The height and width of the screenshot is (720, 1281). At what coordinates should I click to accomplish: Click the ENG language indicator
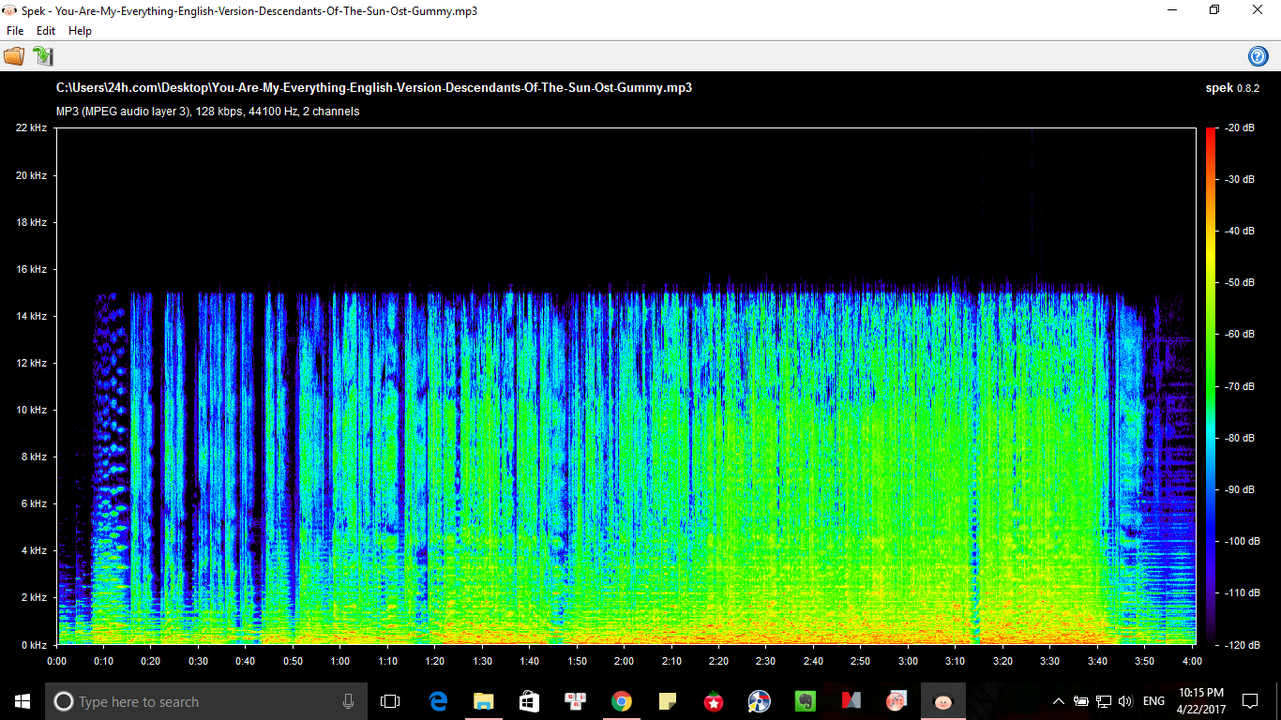(1154, 702)
